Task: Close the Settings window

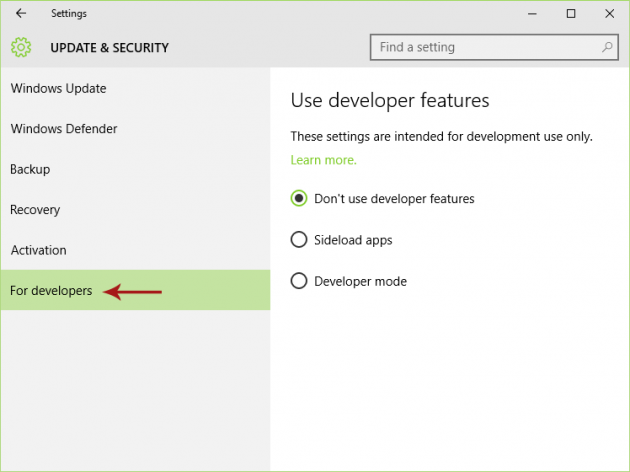Action: [x=610, y=14]
